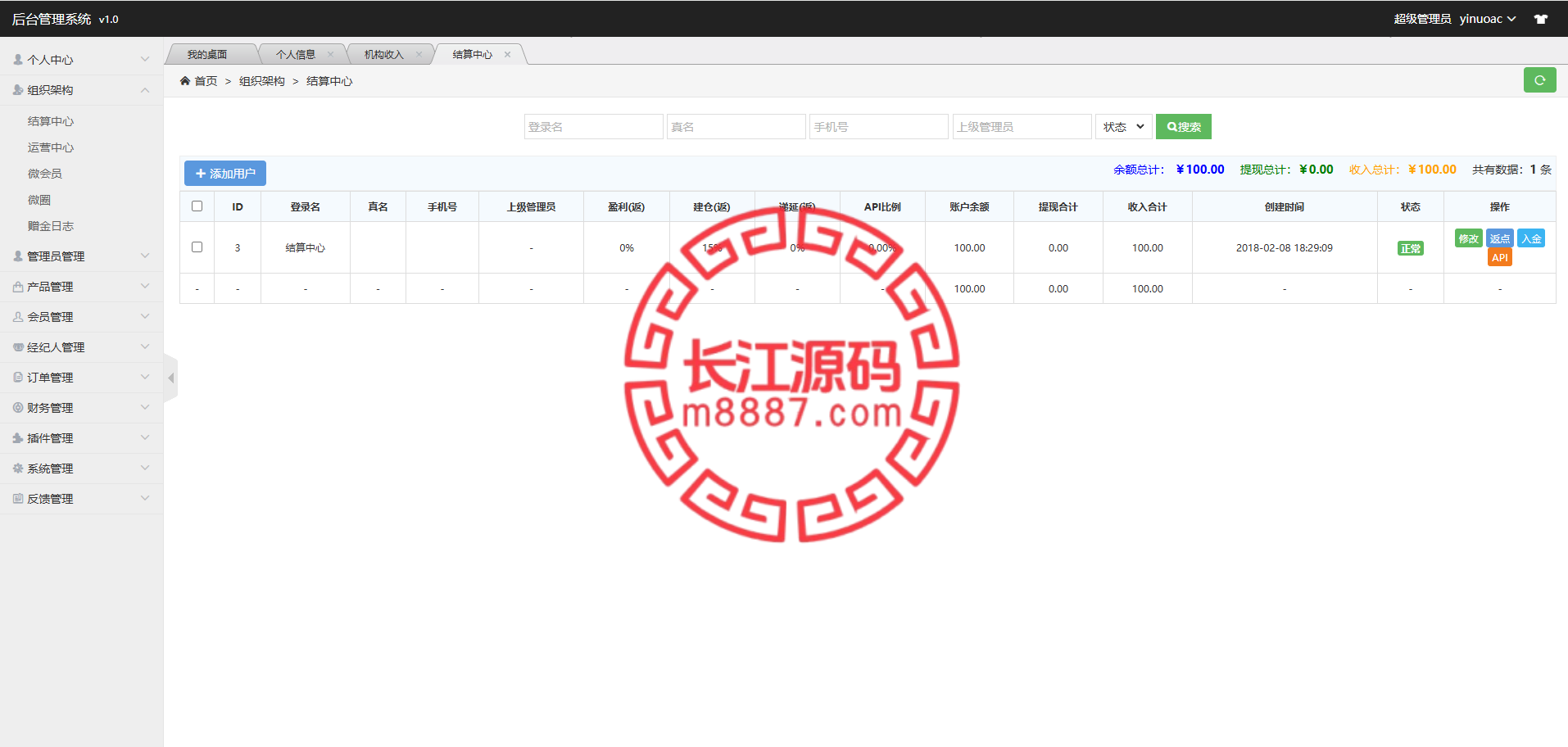Switch to the 我的桌面 tab
Image resolution: width=1568 pixels, height=747 pixels.
tap(207, 54)
